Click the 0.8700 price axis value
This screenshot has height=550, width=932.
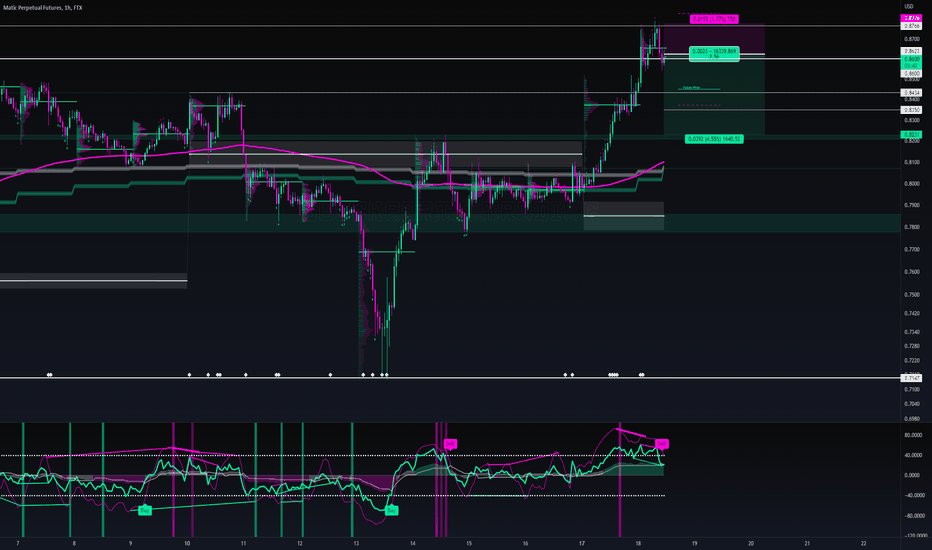pyautogui.click(x=912, y=39)
